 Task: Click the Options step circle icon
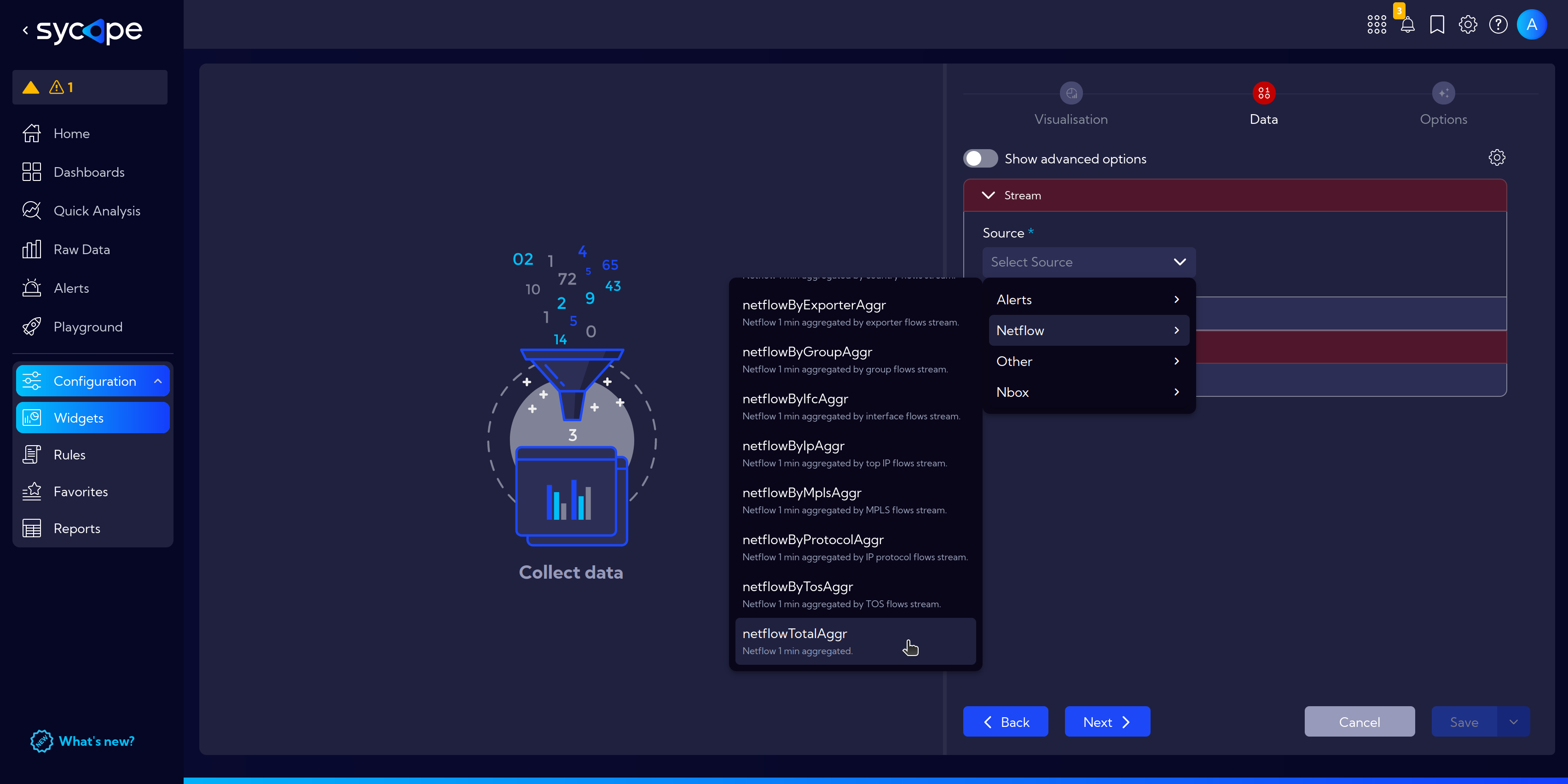pyautogui.click(x=1443, y=93)
